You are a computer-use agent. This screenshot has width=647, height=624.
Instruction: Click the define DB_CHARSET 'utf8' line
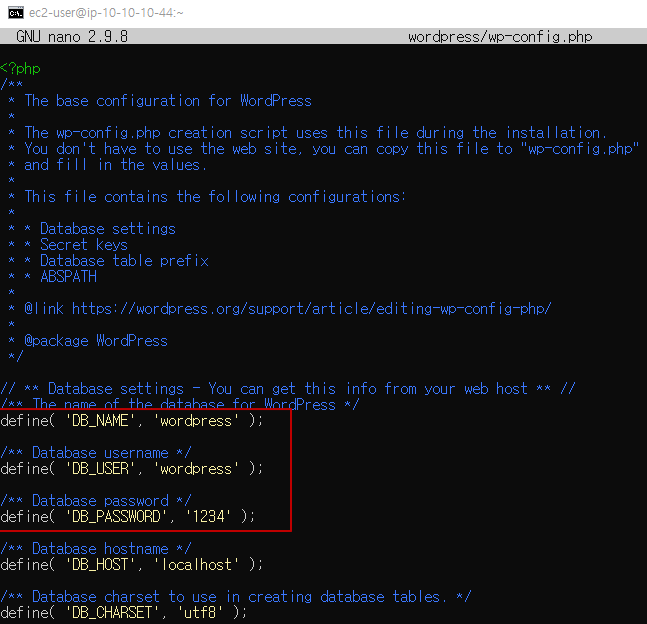(x=123, y=613)
